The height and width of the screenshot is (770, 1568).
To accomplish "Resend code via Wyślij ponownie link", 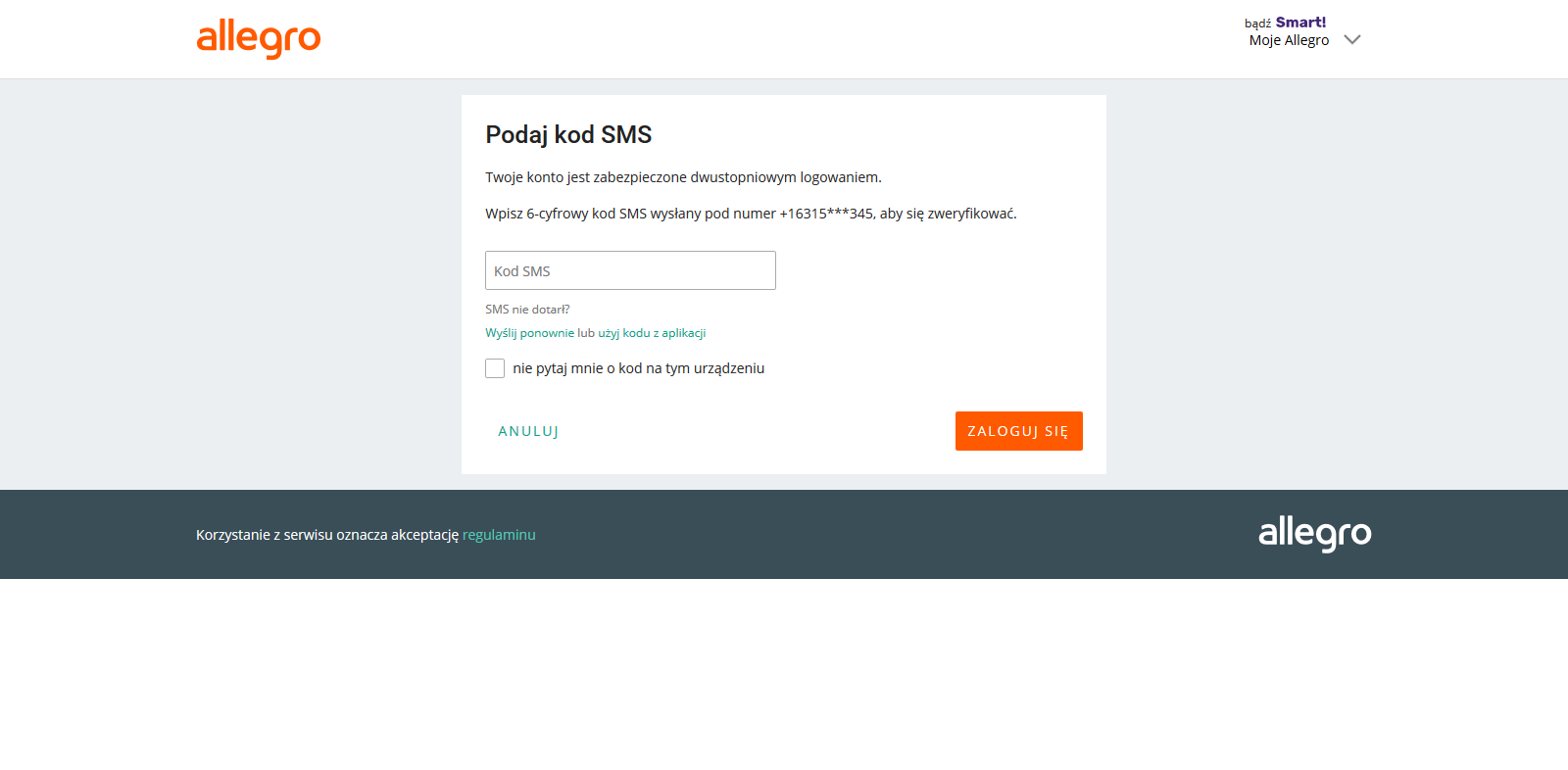I will (529, 333).
